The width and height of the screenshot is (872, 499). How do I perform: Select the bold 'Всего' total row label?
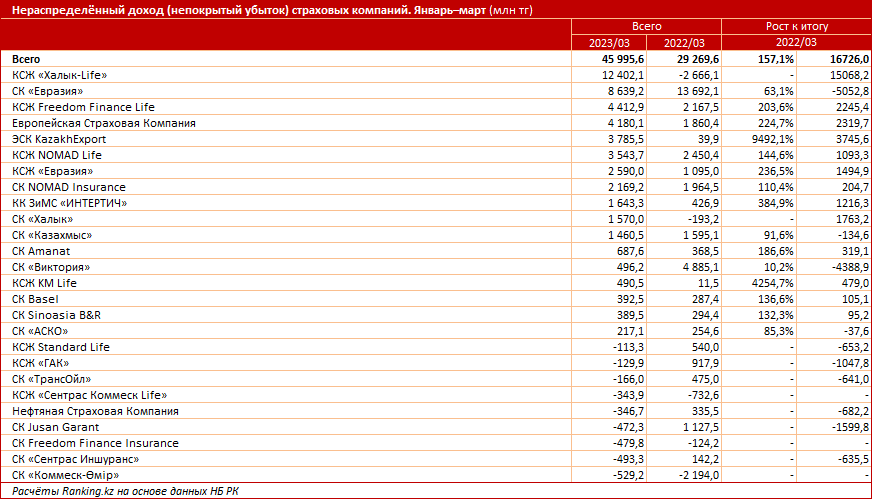click(26, 59)
